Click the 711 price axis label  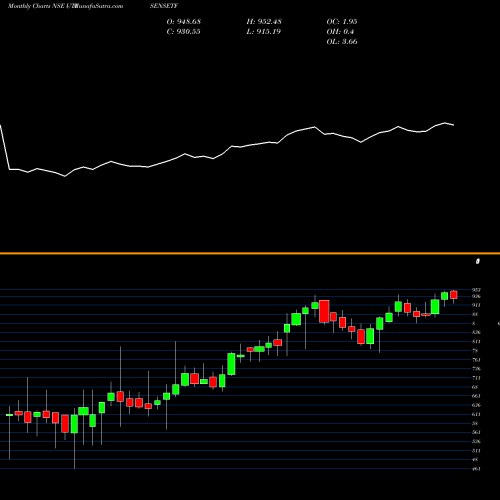(x=476, y=378)
